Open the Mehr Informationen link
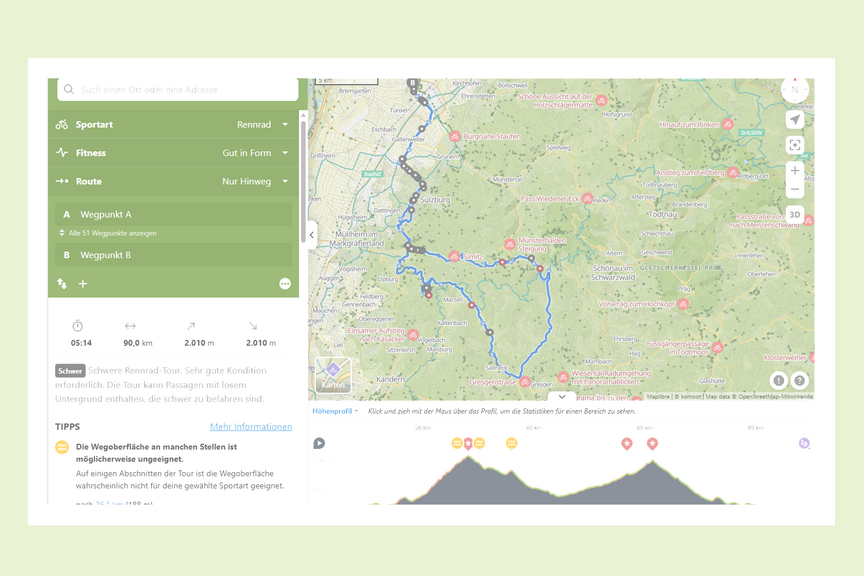This screenshot has width=864, height=576. coord(250,427)
